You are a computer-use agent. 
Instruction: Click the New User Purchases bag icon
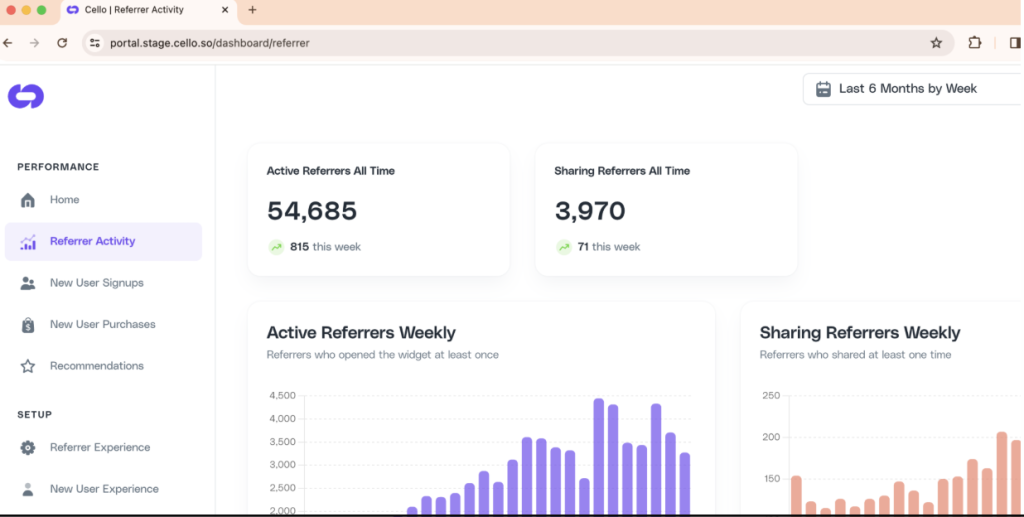click(x=27, y=324)
